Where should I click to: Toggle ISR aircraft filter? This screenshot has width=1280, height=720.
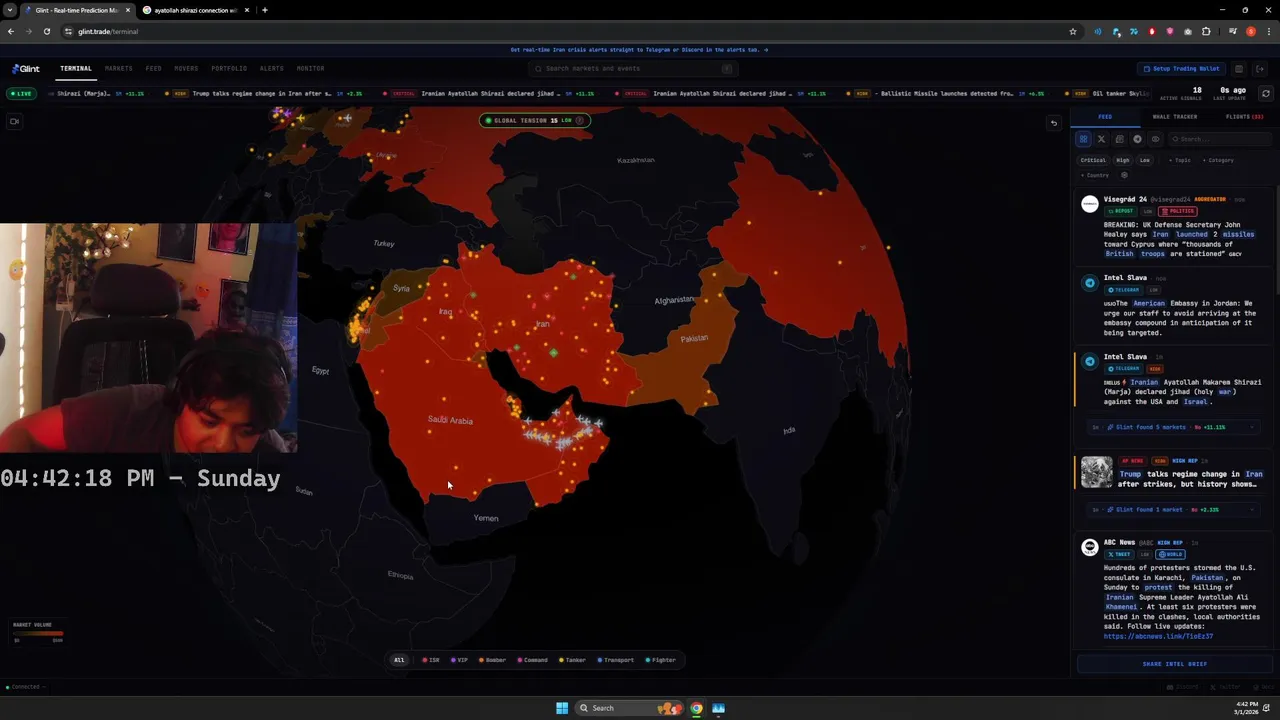pyautogui.click(x=431, y=660)
